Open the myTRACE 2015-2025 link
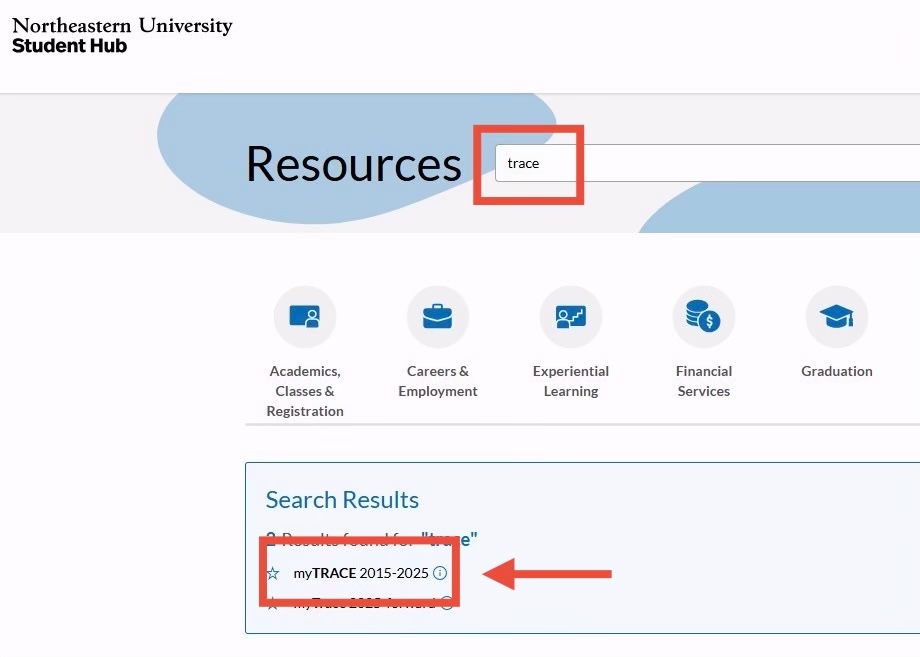Viewport: 920px width, 657px height. 360,573
